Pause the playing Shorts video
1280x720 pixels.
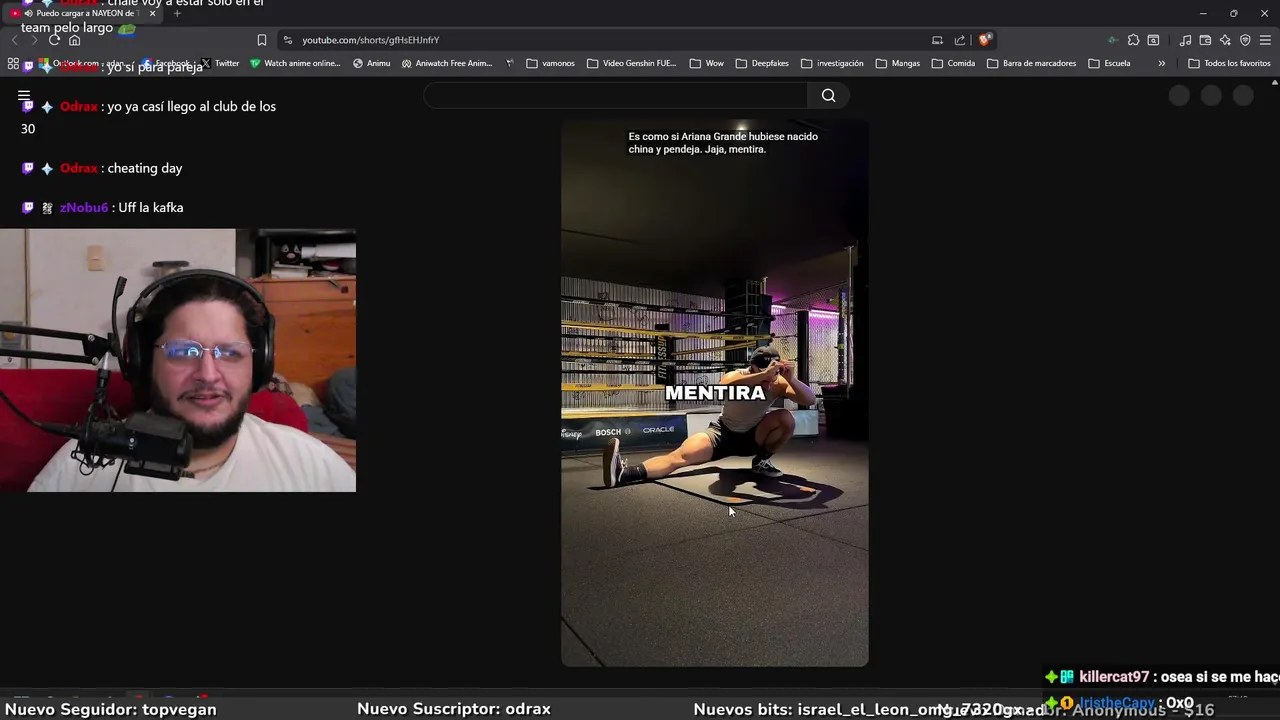tap(714, 393)
